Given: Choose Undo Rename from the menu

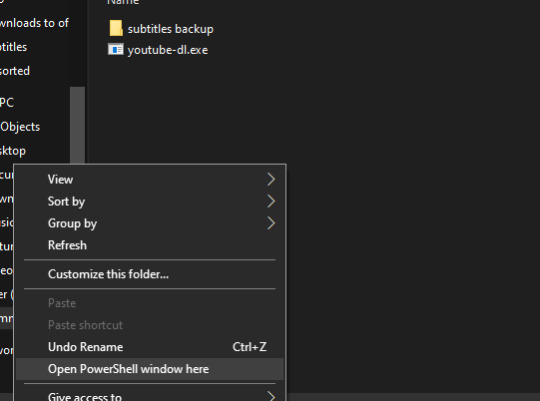Looking at the screenshot, I should click(x=149, y=347).
